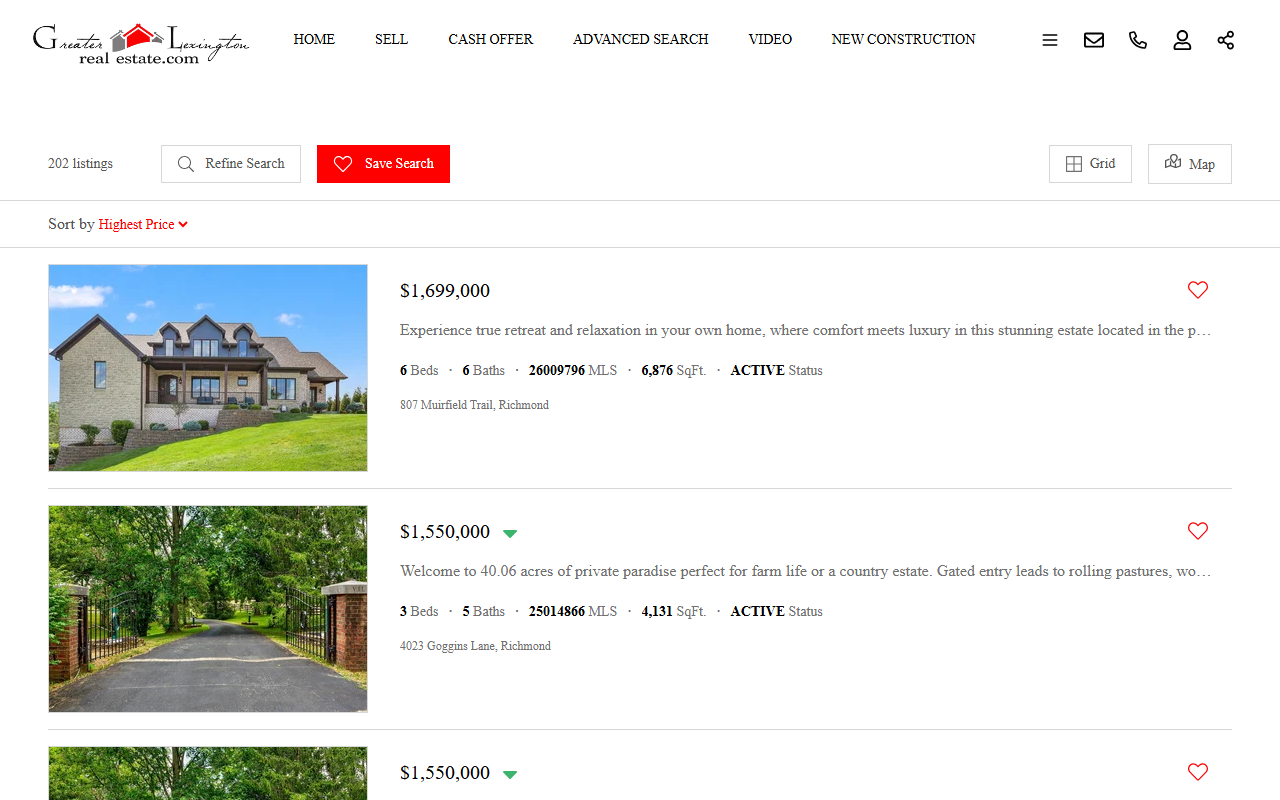The width and height of the screenshot is (1280, 800).
Task: Click the bottom listing's $1,550,000 price
Action: [445, 773]
